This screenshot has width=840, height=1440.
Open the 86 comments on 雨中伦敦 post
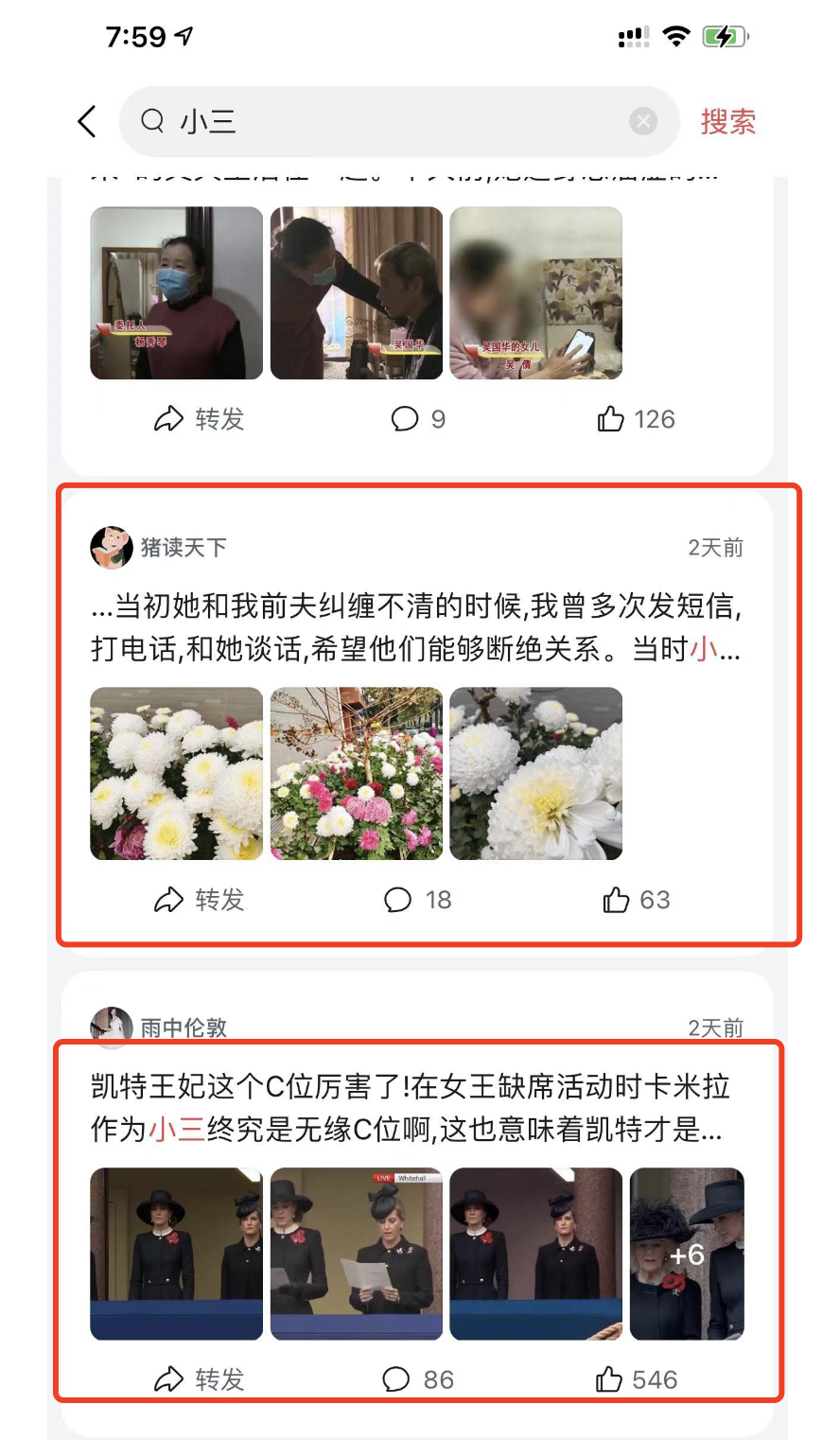tap(417, 1379)
